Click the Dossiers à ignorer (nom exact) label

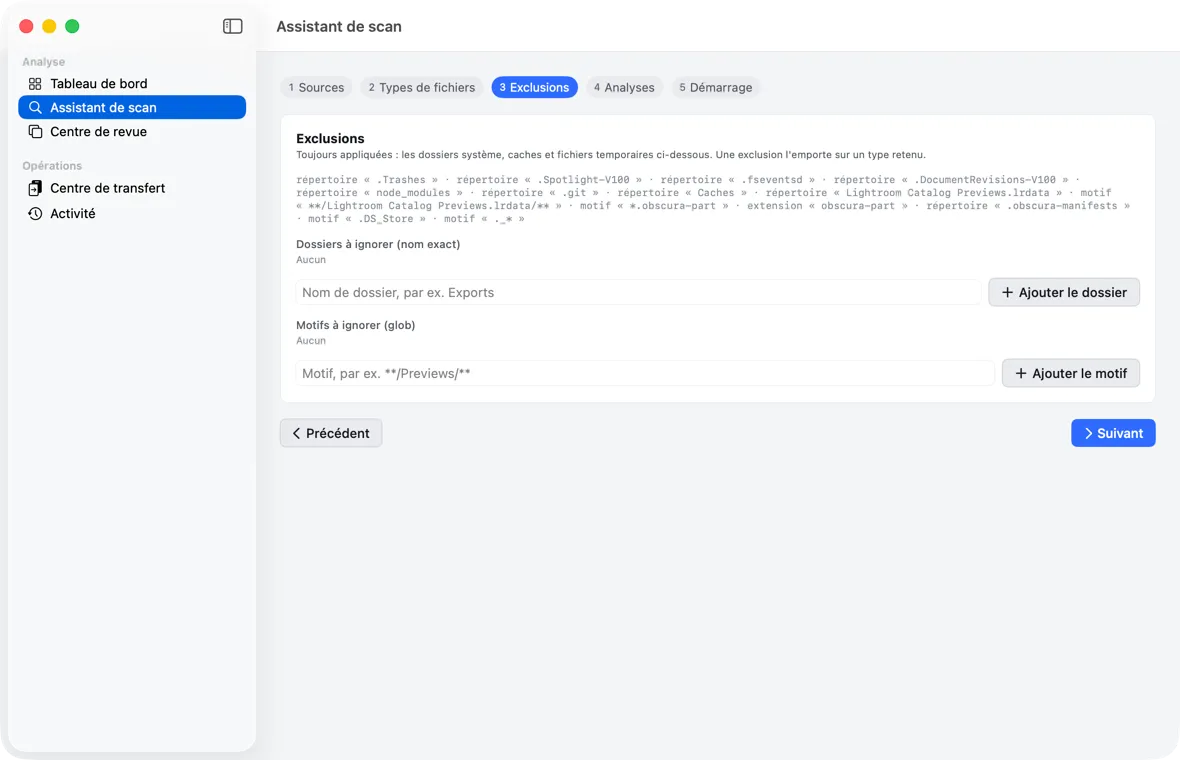pos(378,244)
